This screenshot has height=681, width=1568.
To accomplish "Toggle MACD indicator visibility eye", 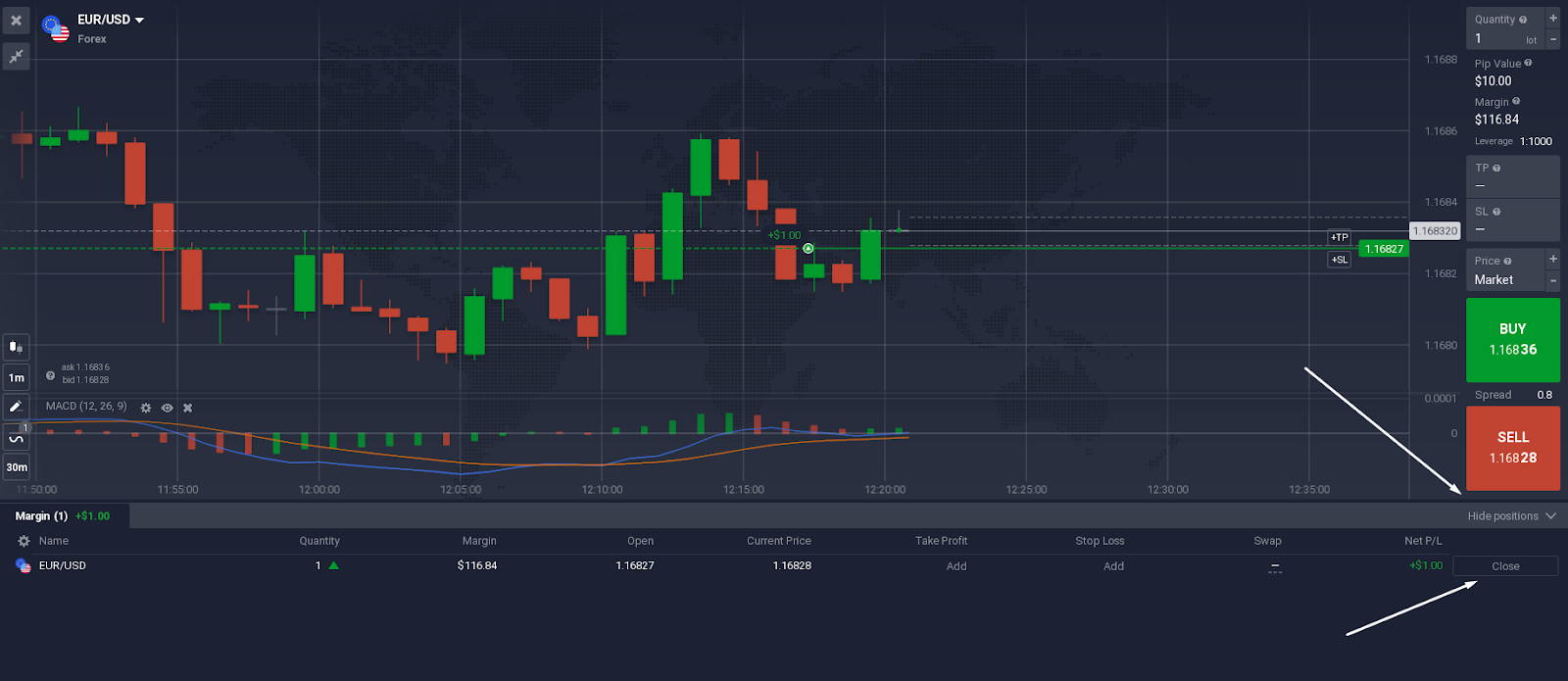I will pyautogui.click(x=168, y=408).
